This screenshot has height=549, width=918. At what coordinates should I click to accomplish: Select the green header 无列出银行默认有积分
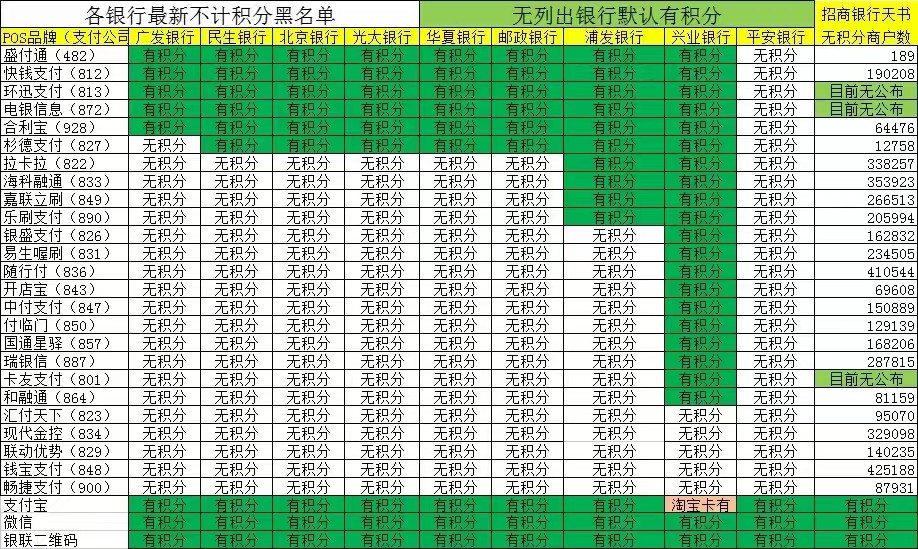tap(616, 14)
